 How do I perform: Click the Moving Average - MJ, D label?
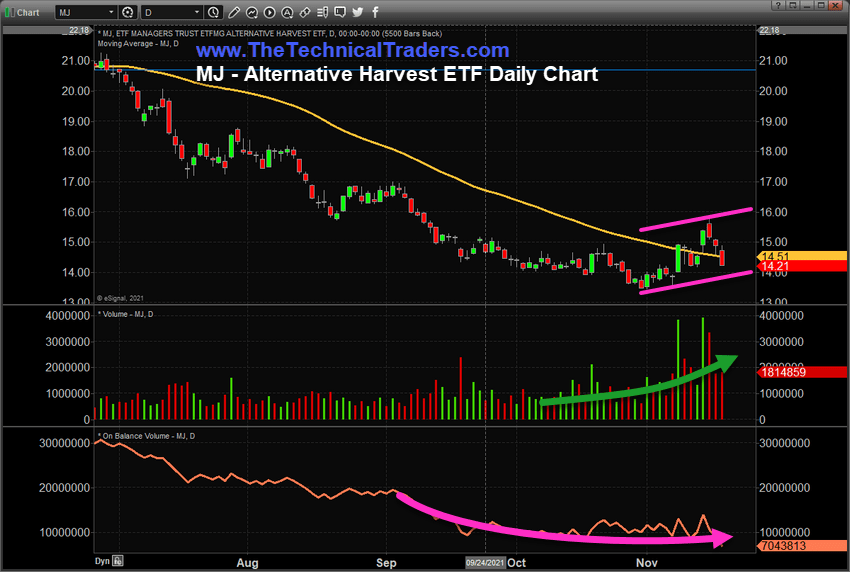[138, 43]
